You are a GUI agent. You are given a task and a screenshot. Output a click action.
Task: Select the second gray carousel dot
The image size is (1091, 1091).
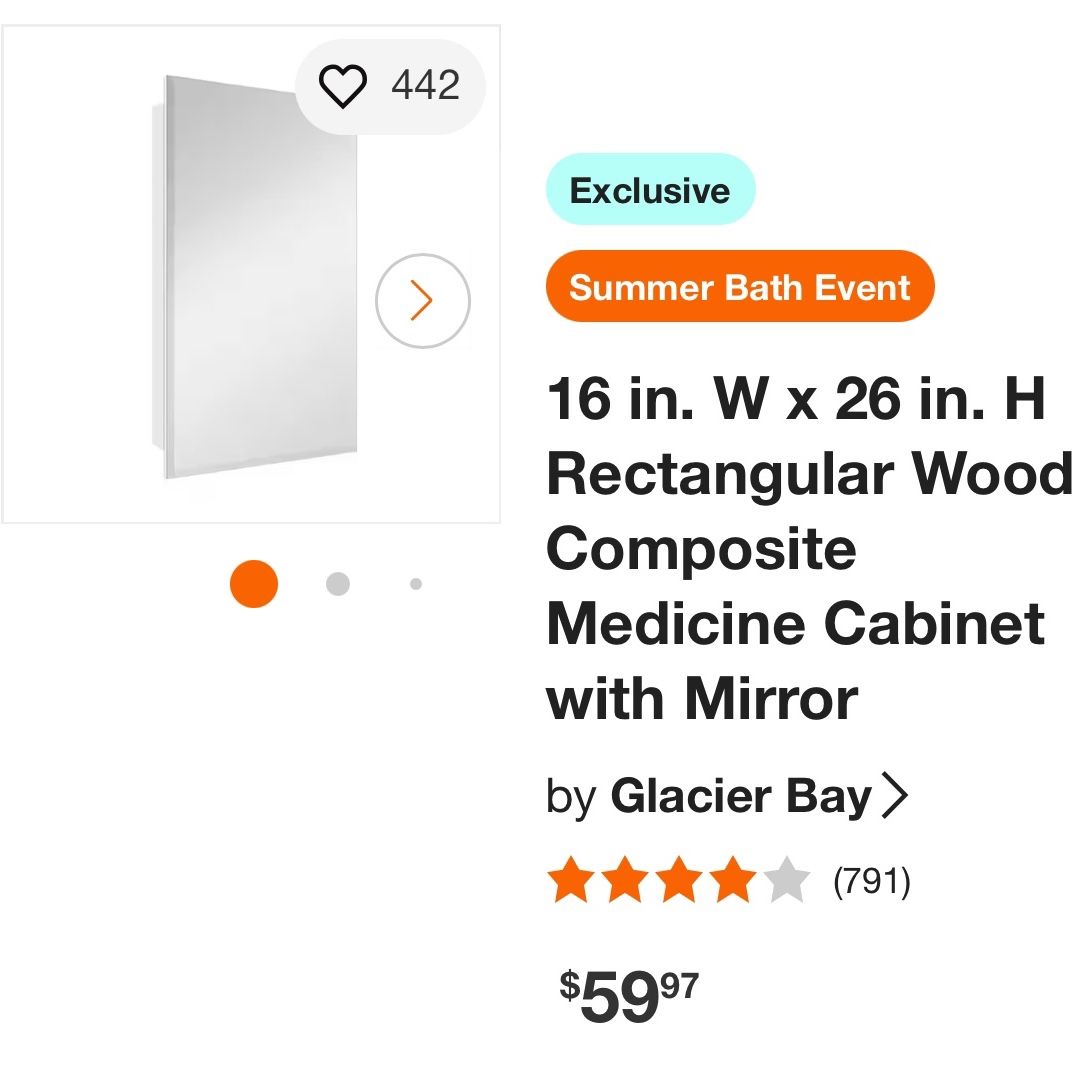click(338, 584)
